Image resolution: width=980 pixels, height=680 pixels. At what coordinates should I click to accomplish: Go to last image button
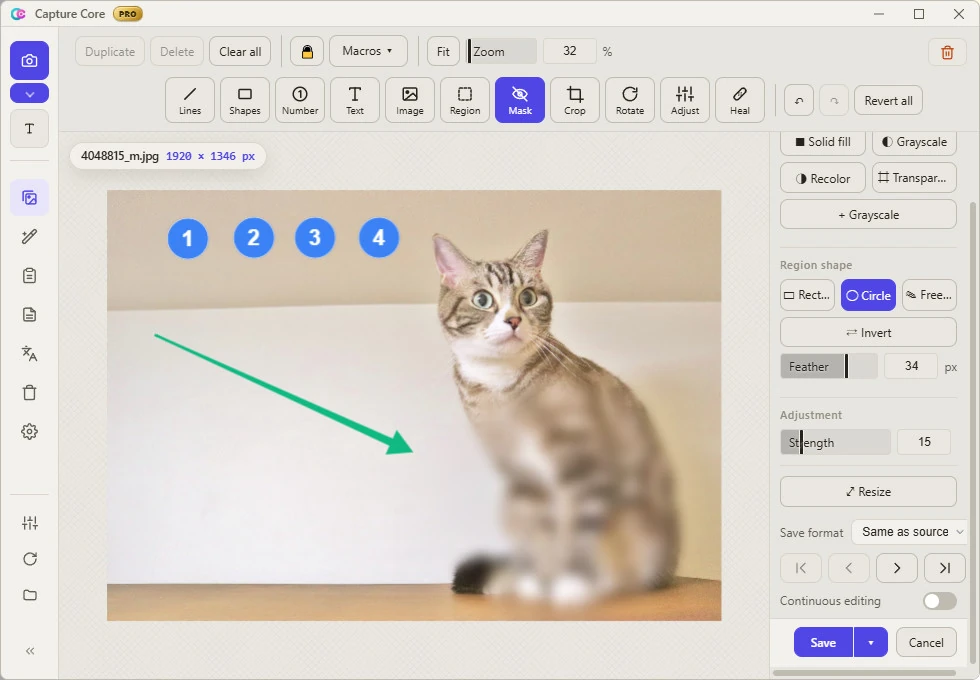pyautogui.click(x=945, y=568)
